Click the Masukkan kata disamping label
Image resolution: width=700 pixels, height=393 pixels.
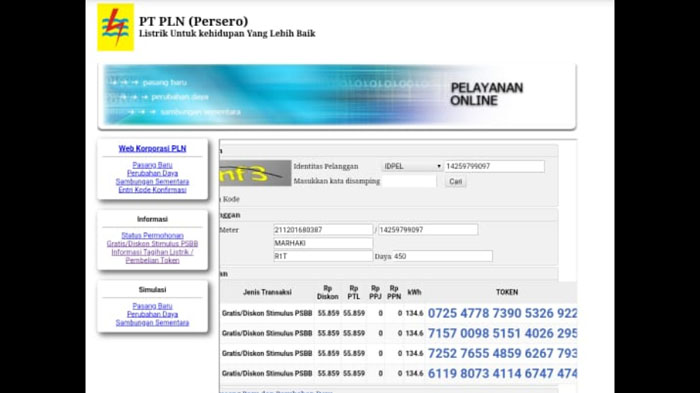point(337,181)
